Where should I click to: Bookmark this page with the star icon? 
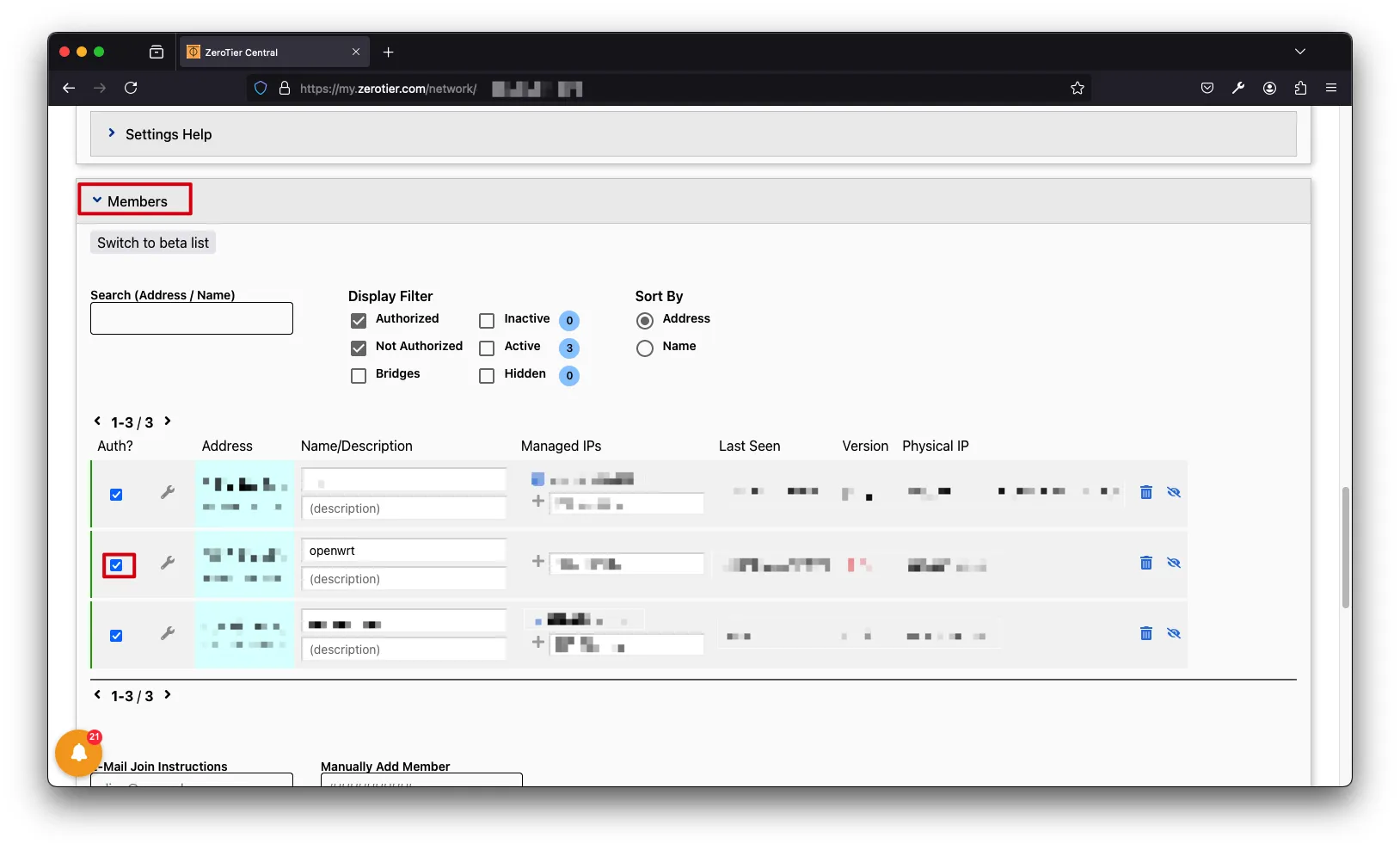(1078, 89)
